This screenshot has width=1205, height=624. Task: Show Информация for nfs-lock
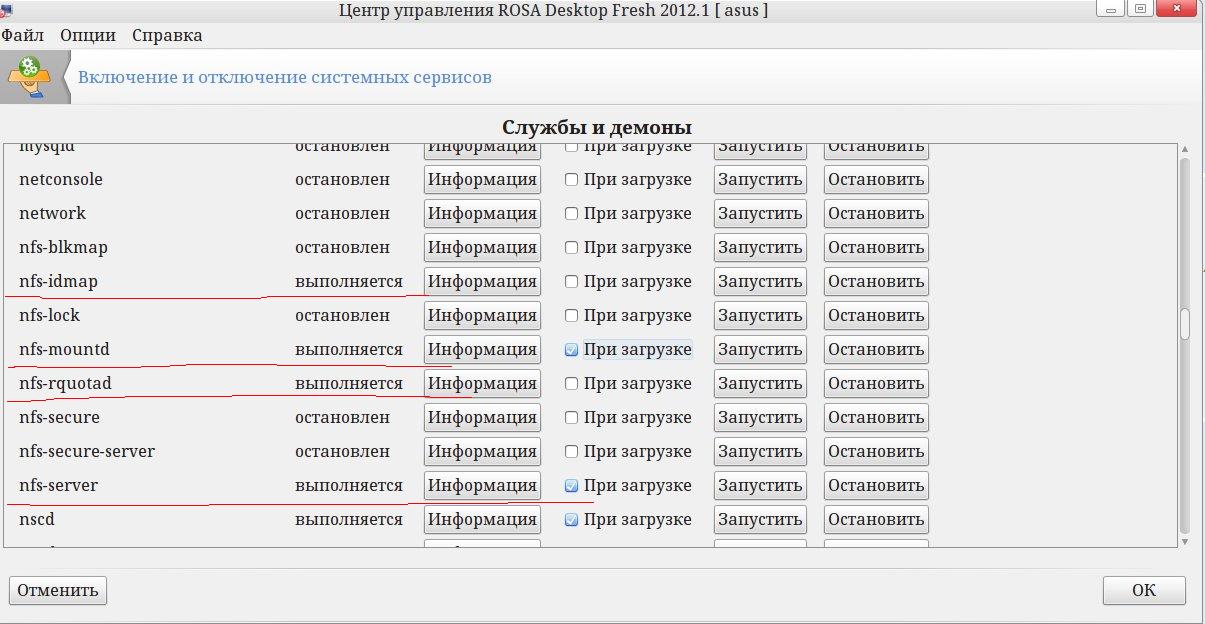pyautogui.click(x=482, y=316)
